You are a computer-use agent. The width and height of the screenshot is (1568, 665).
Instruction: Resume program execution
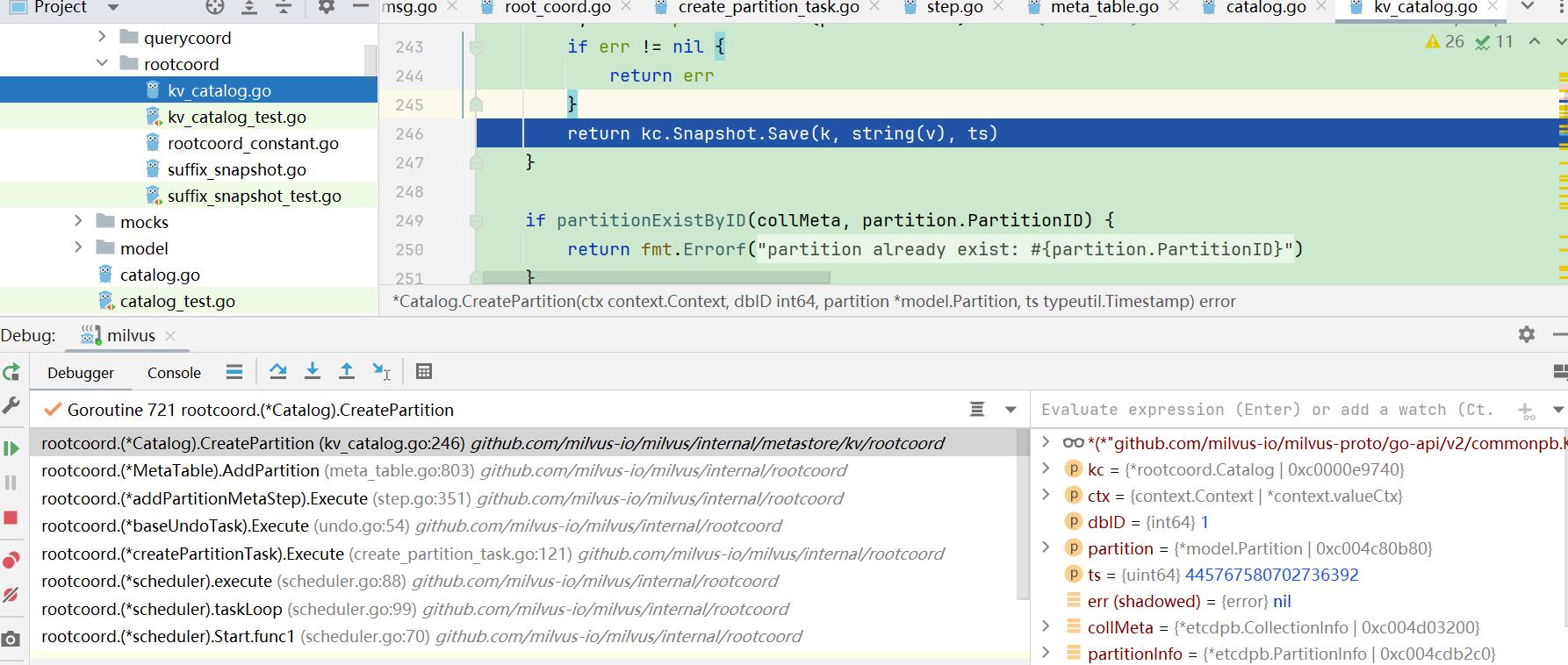pyautogui.click(x=11, y=449)
